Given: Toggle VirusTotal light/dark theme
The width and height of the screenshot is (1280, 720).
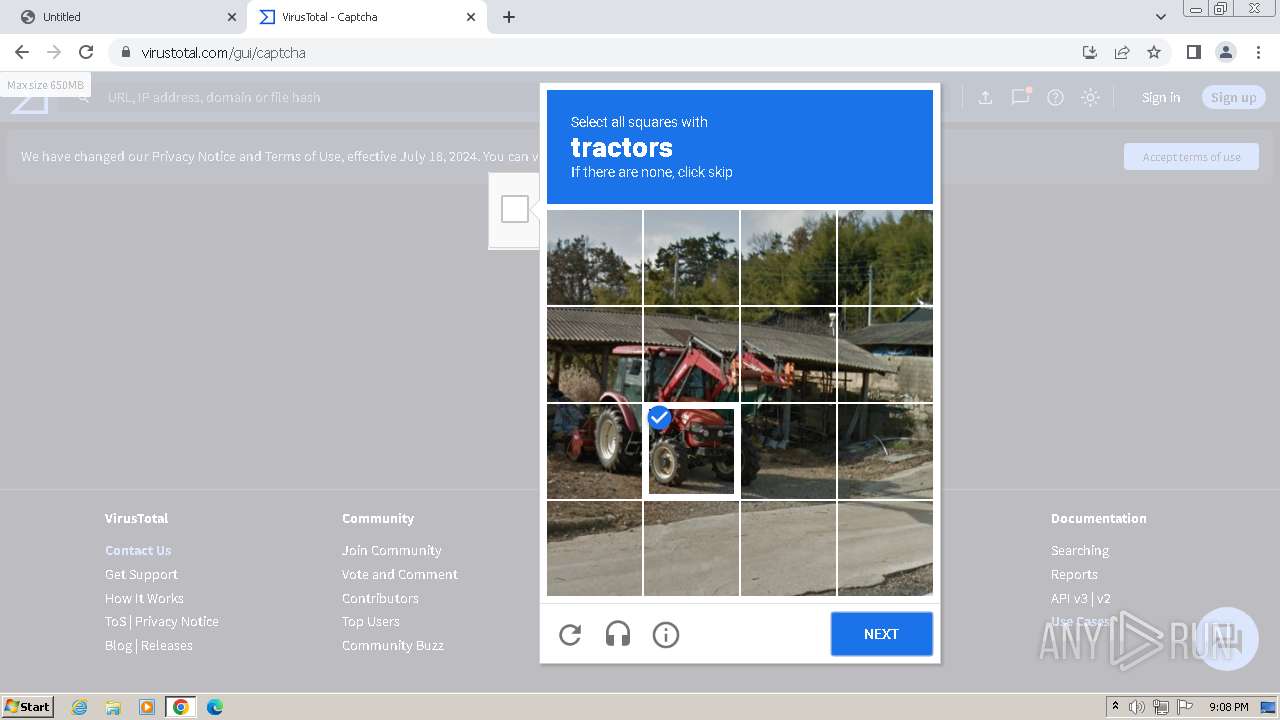Looking at the screenshot, I should tap(1090, 97).
